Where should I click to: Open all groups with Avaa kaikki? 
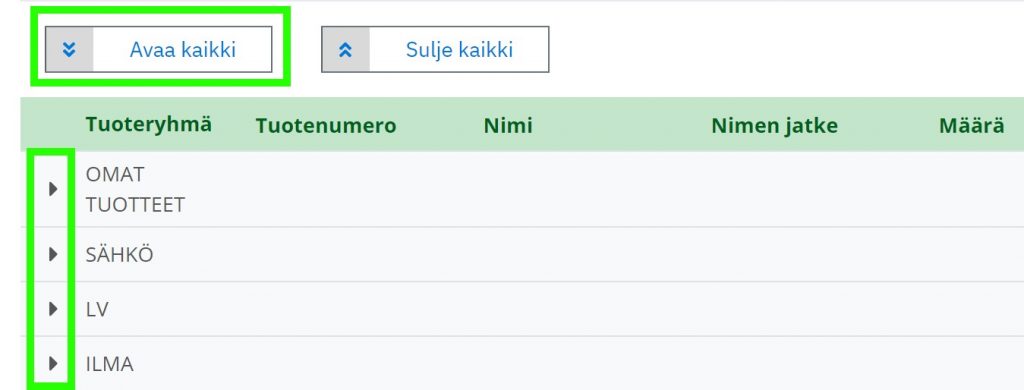pyautogui.click(x=159, y=50)
